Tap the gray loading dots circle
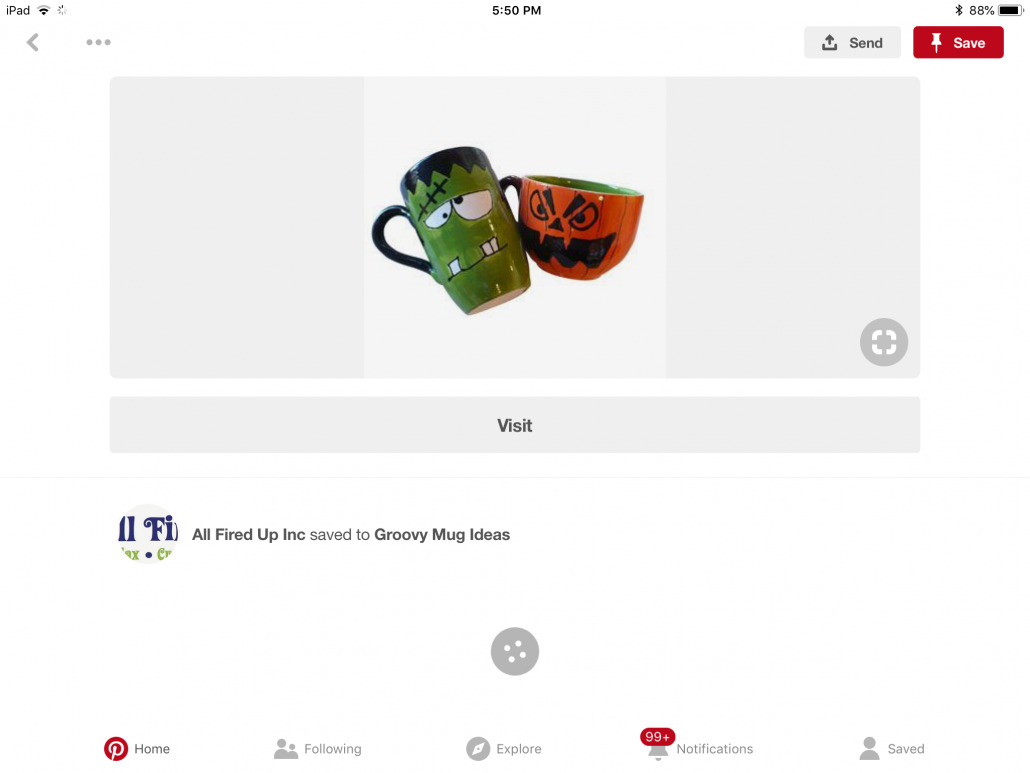1030x773 pixels. coord(515,652)
